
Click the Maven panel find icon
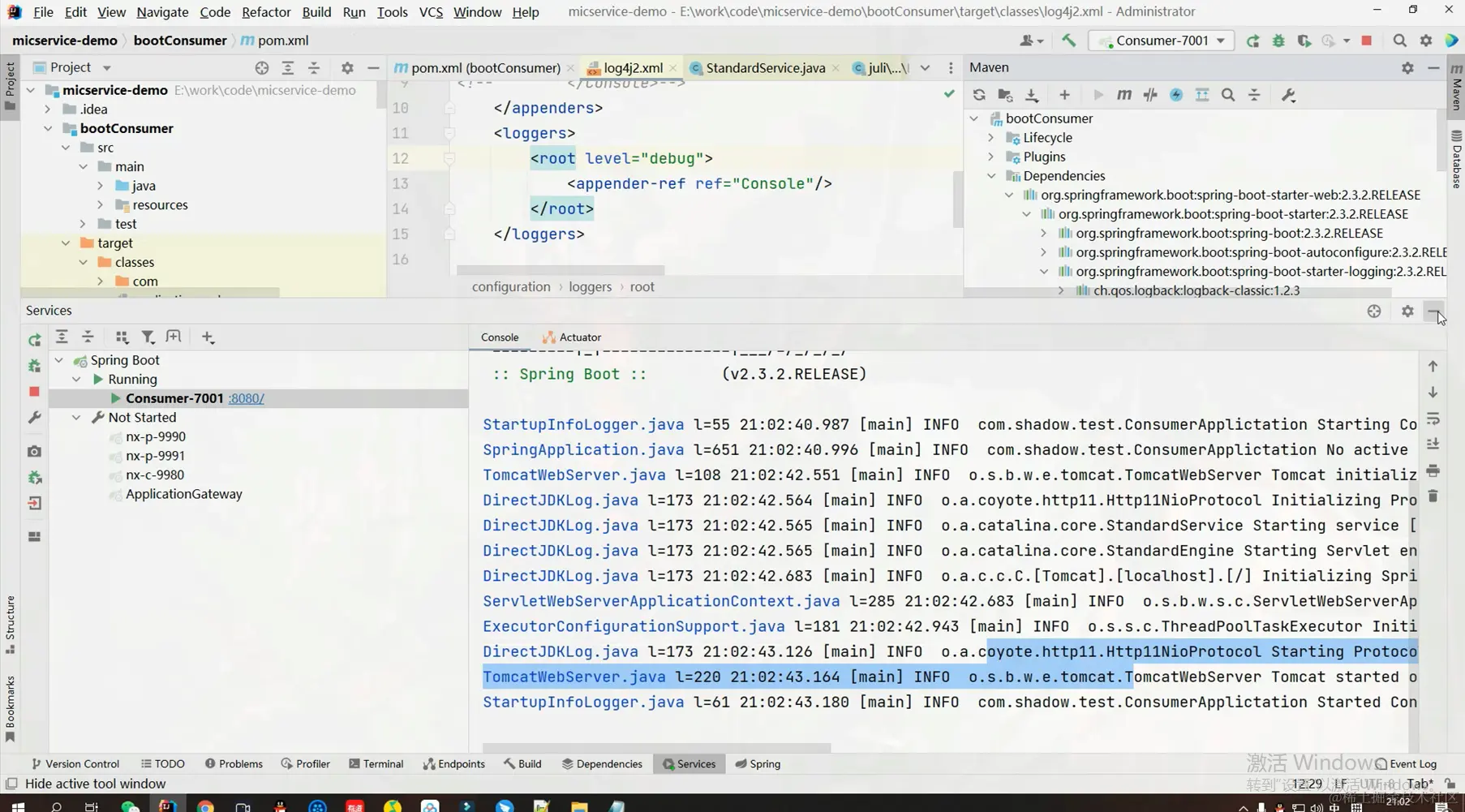coord(1228,95)
